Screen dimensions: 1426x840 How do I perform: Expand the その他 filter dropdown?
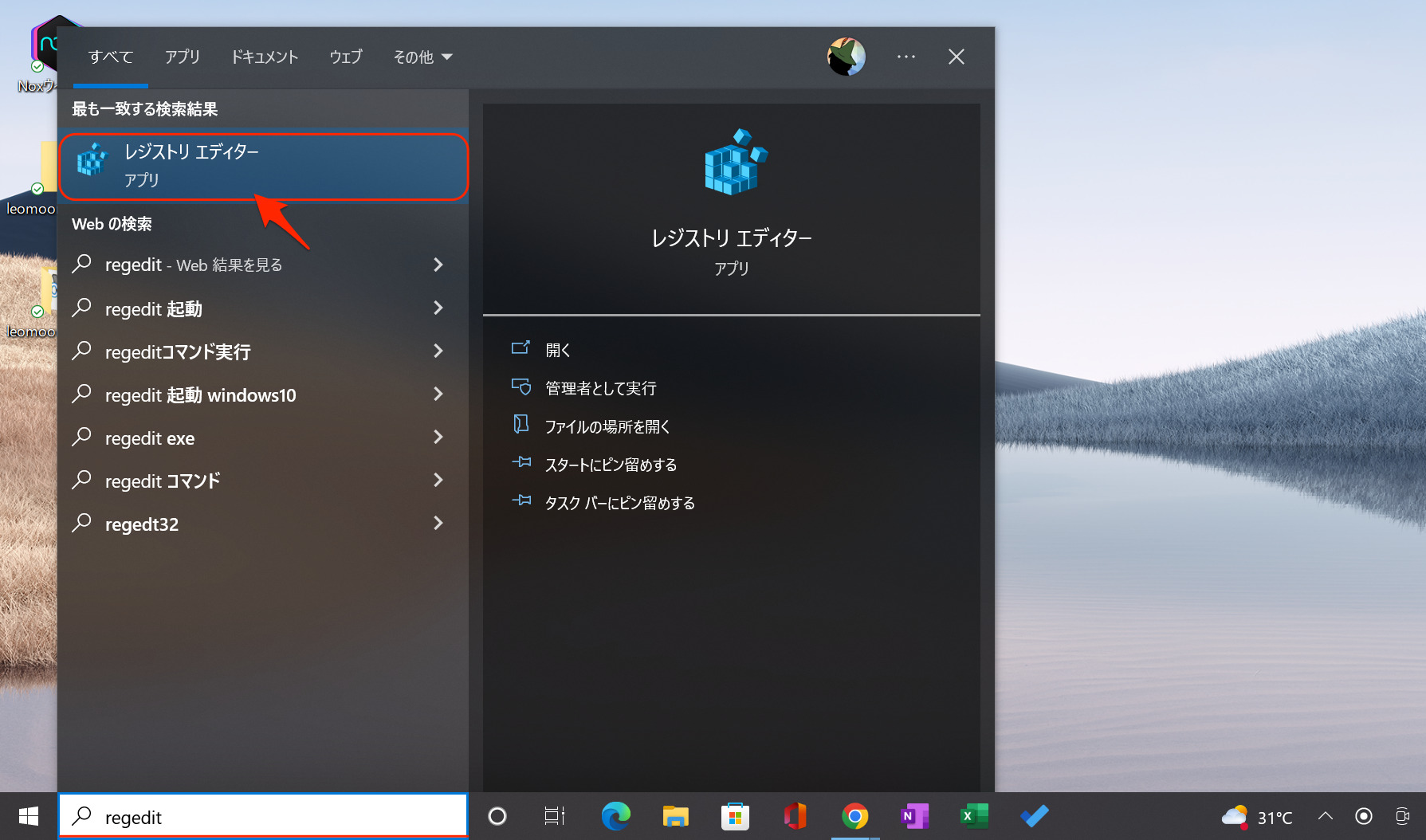pyautogui.click(x=422, y=57)
